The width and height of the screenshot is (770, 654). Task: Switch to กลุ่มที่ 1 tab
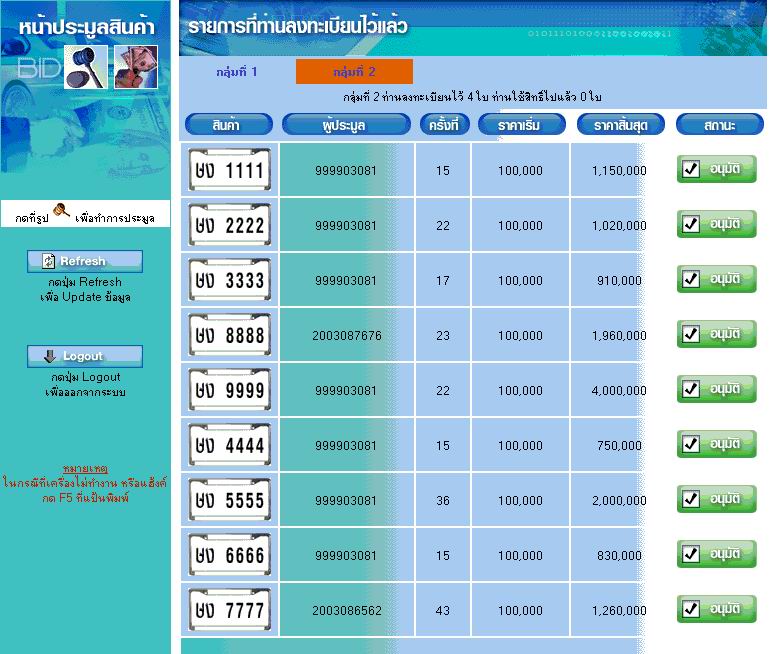pyautogui.click(x=237, y=72)
